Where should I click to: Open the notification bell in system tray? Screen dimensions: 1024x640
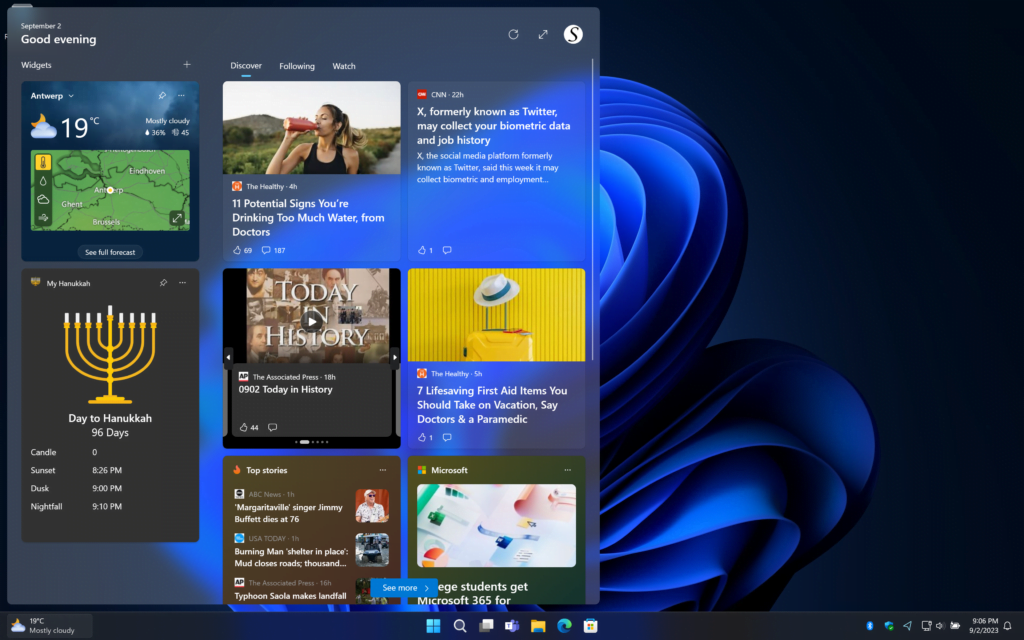(x=1007, y=626)
